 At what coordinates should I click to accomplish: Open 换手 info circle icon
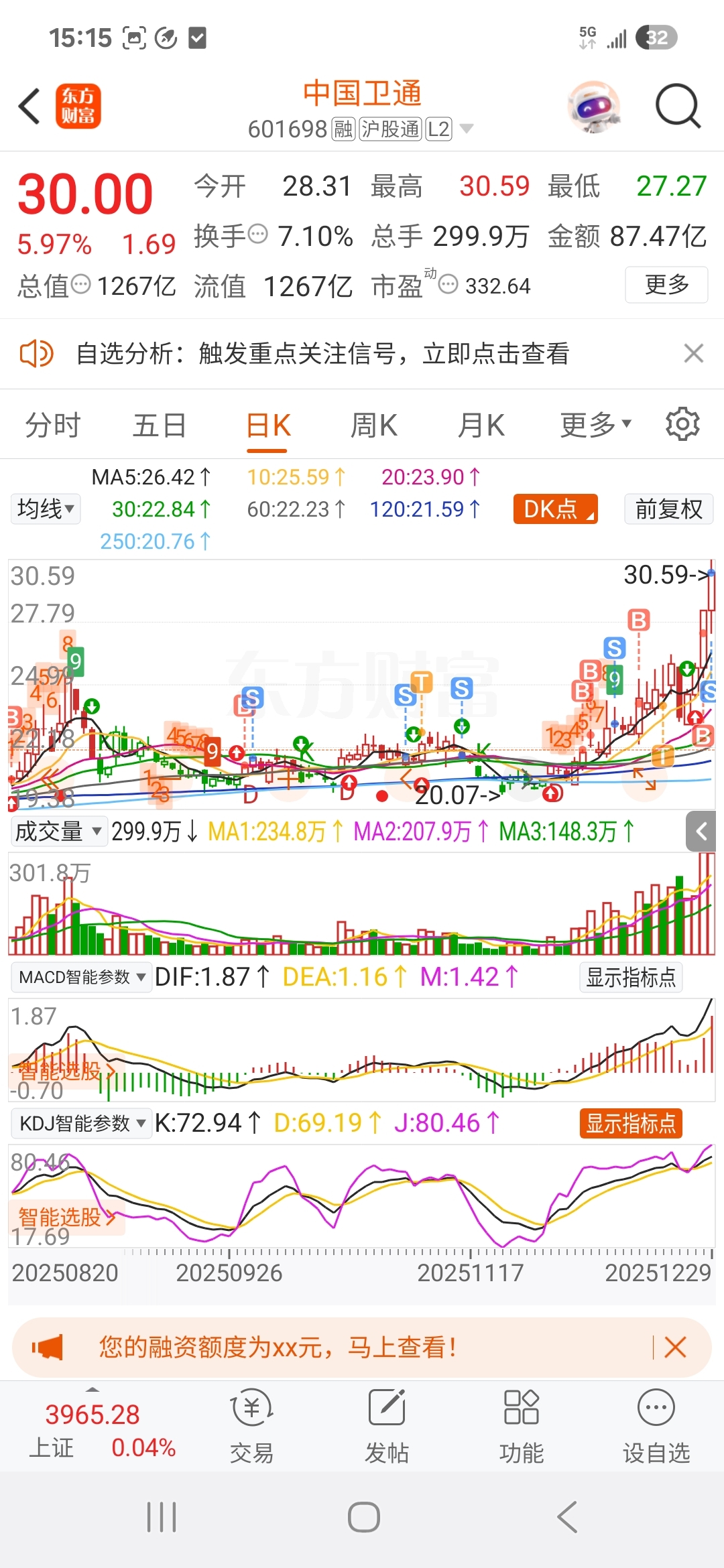coord(257,235)
